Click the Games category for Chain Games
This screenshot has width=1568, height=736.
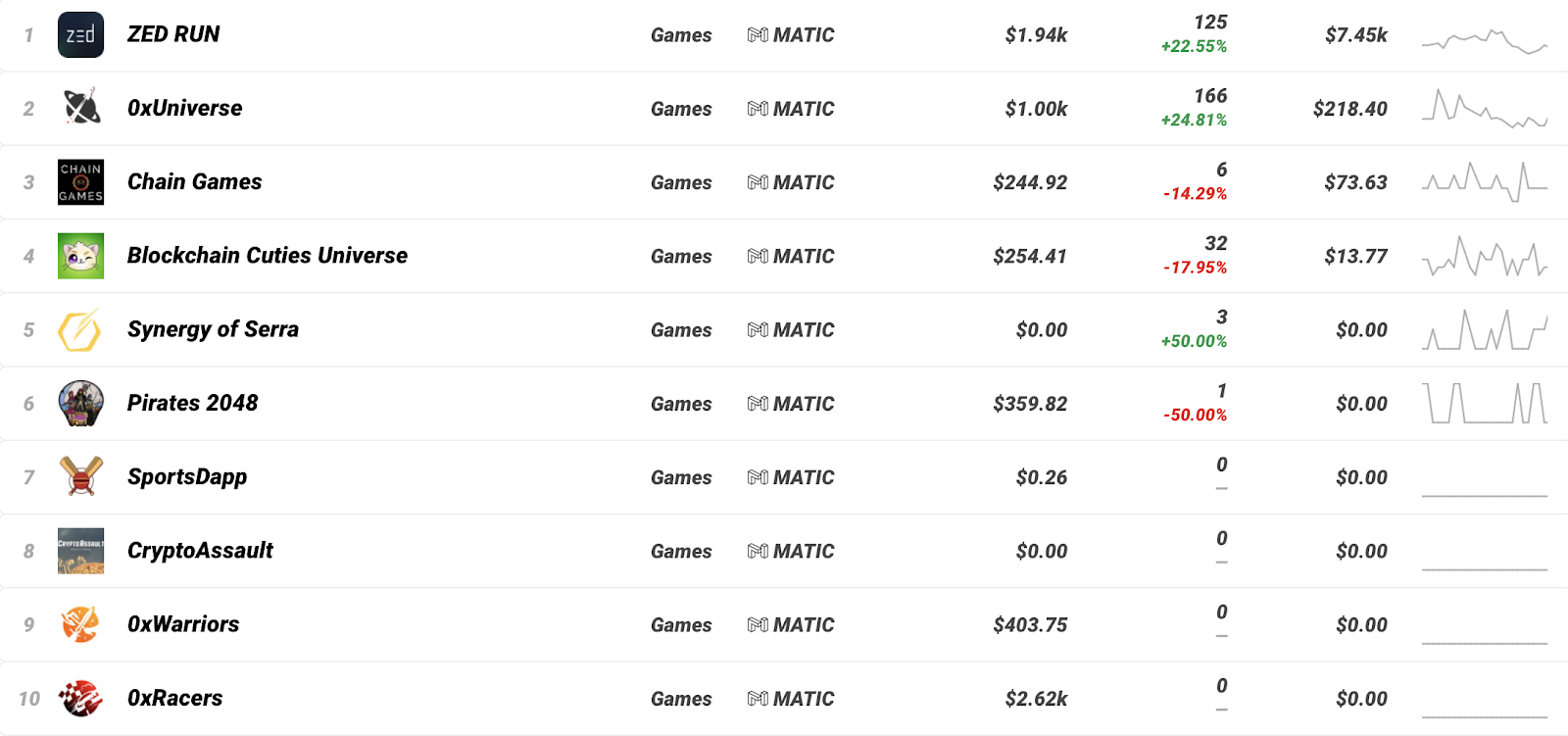point(681,182)
